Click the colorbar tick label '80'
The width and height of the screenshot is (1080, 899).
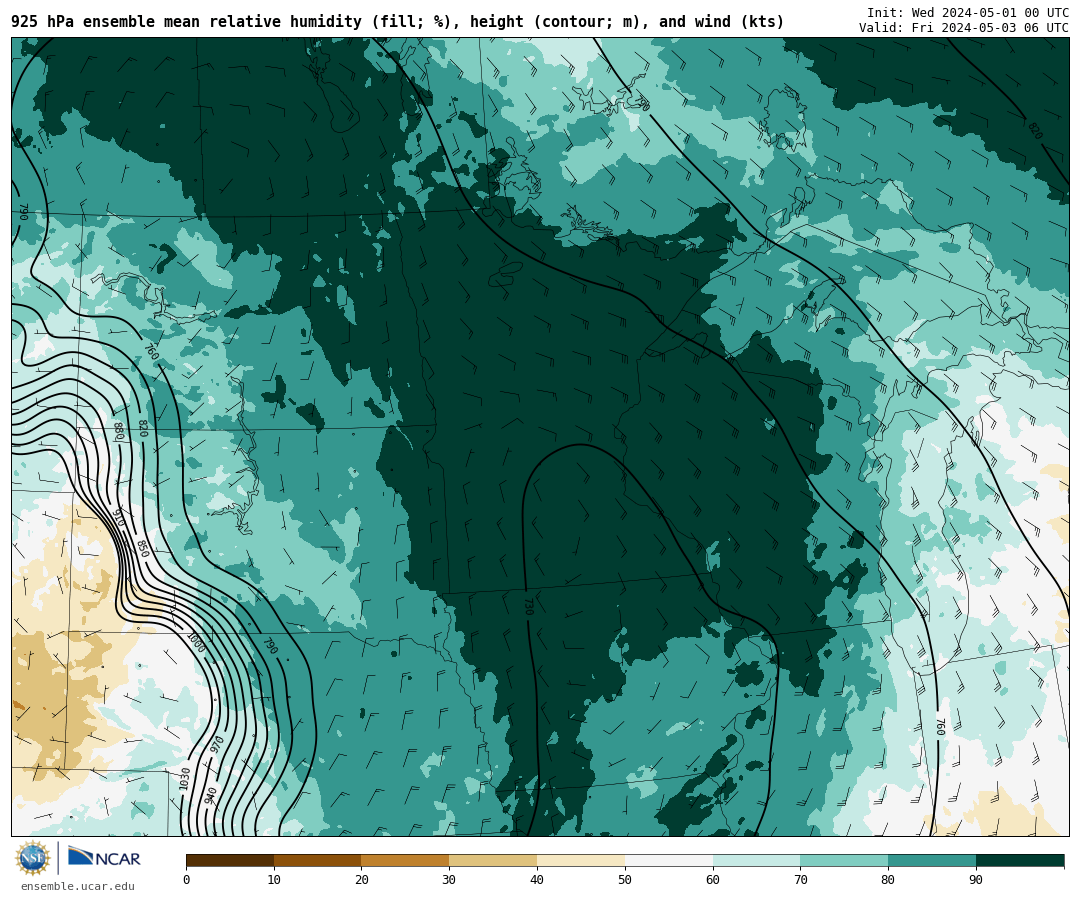889,880
